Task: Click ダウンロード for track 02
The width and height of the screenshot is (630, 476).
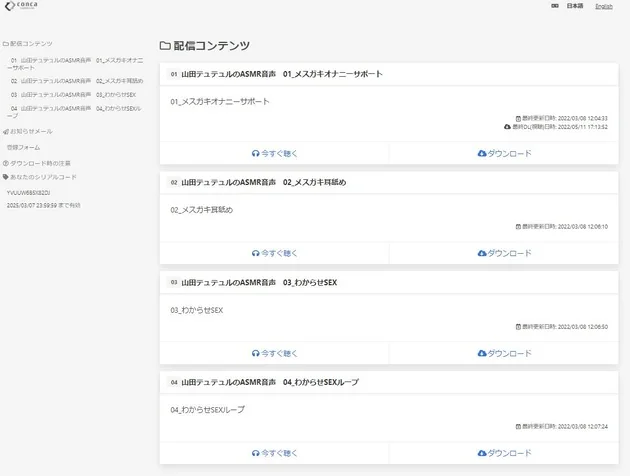Action: tap(504, 253)
